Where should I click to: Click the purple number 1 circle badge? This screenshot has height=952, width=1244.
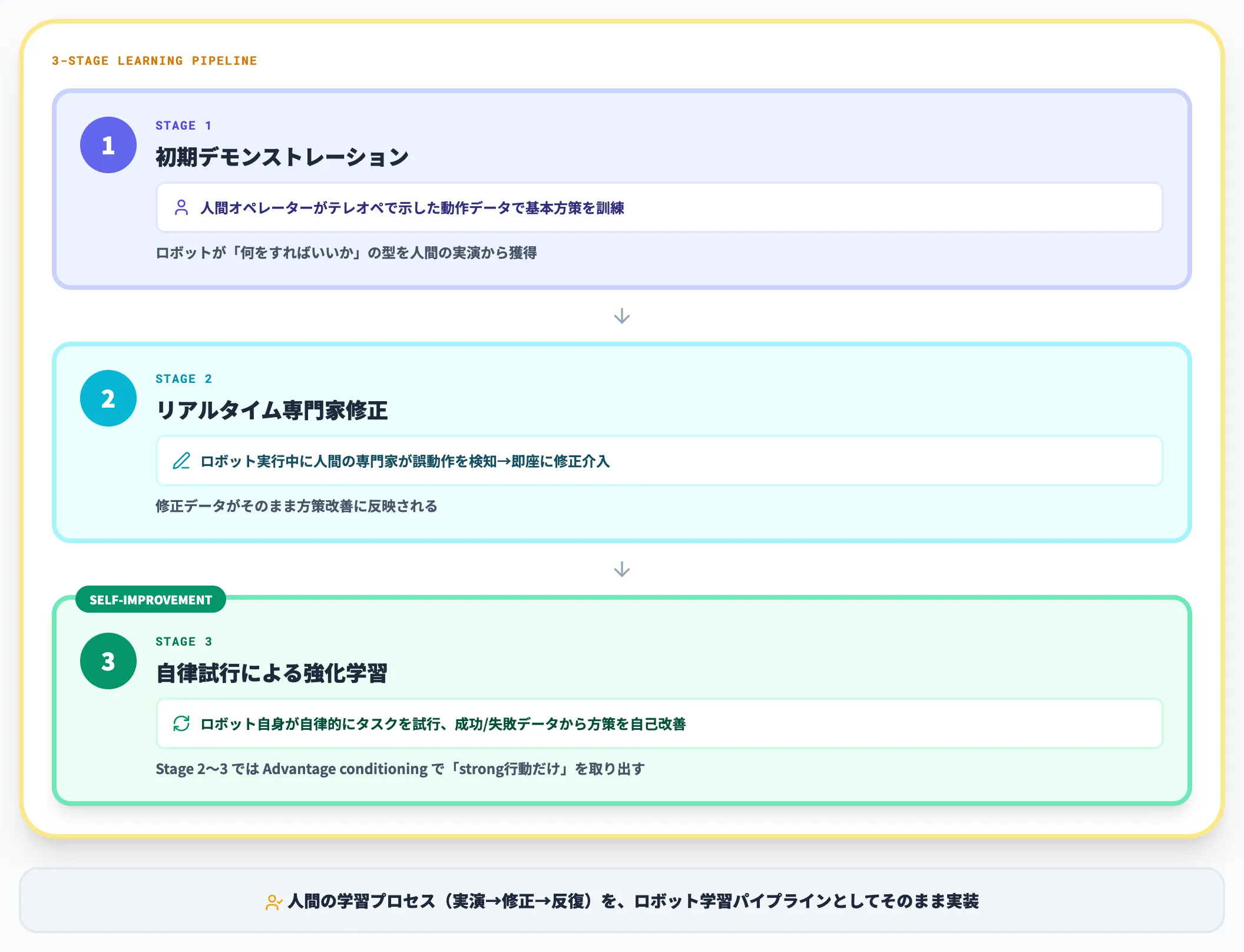108,145
